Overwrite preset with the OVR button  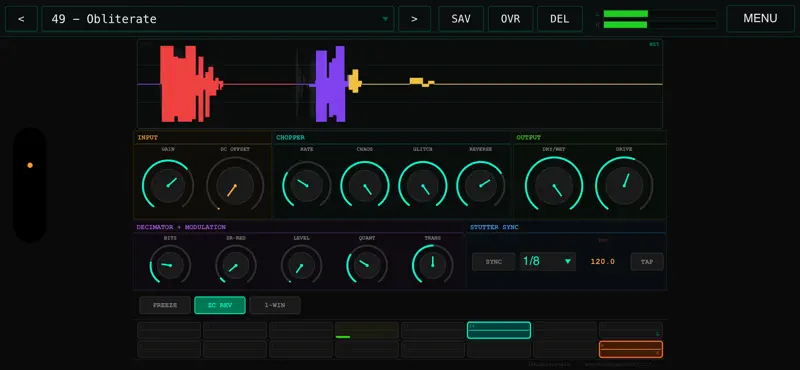click(510, 19)
